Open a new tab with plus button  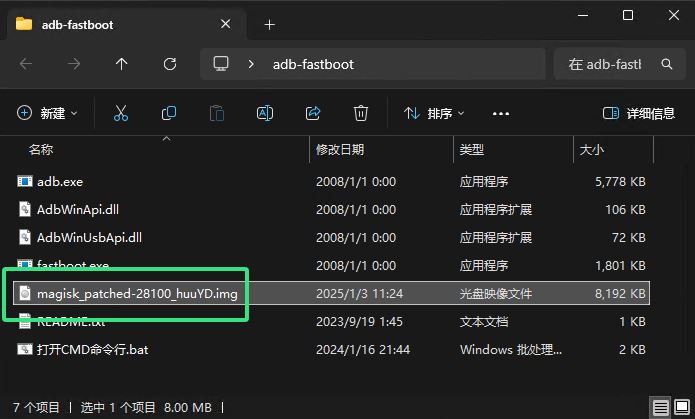[x=269, y=24]
